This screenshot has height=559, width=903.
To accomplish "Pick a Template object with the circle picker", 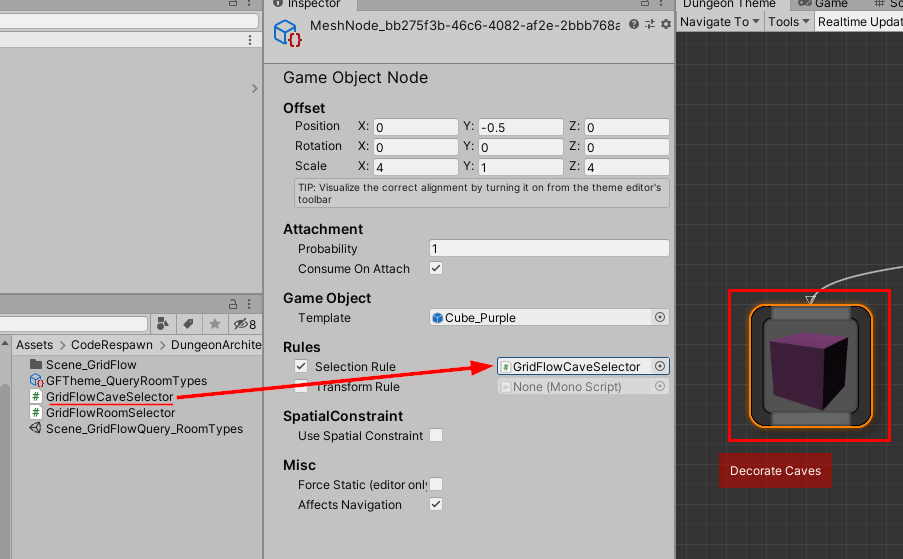I will pos(660,317).
